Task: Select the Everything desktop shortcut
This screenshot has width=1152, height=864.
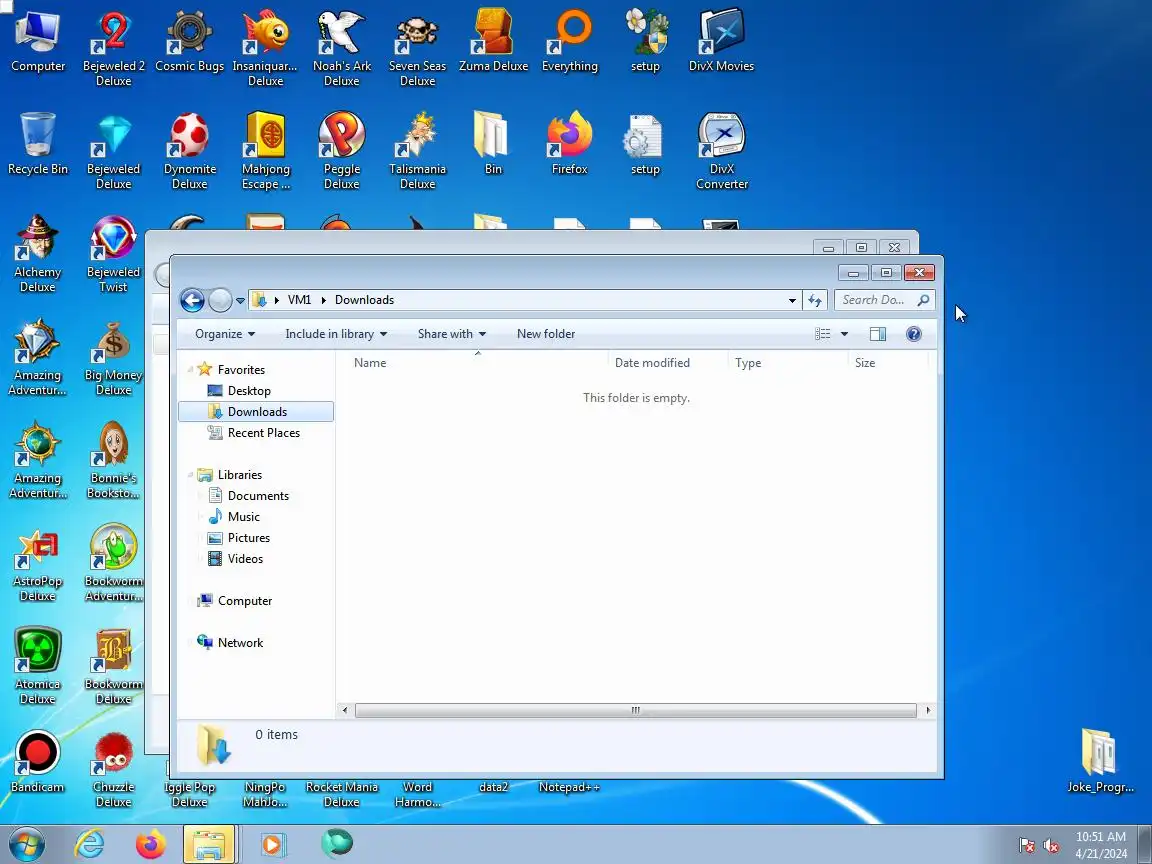Action: 569,41
